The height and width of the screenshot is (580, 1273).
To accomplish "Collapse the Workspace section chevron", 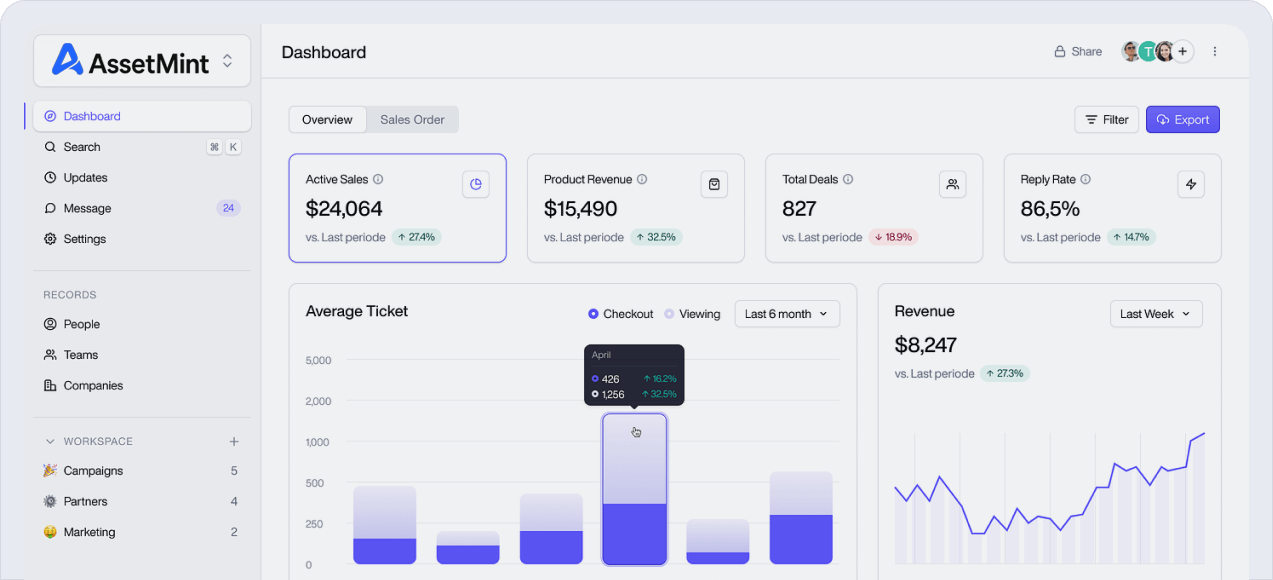I will 50,441.
